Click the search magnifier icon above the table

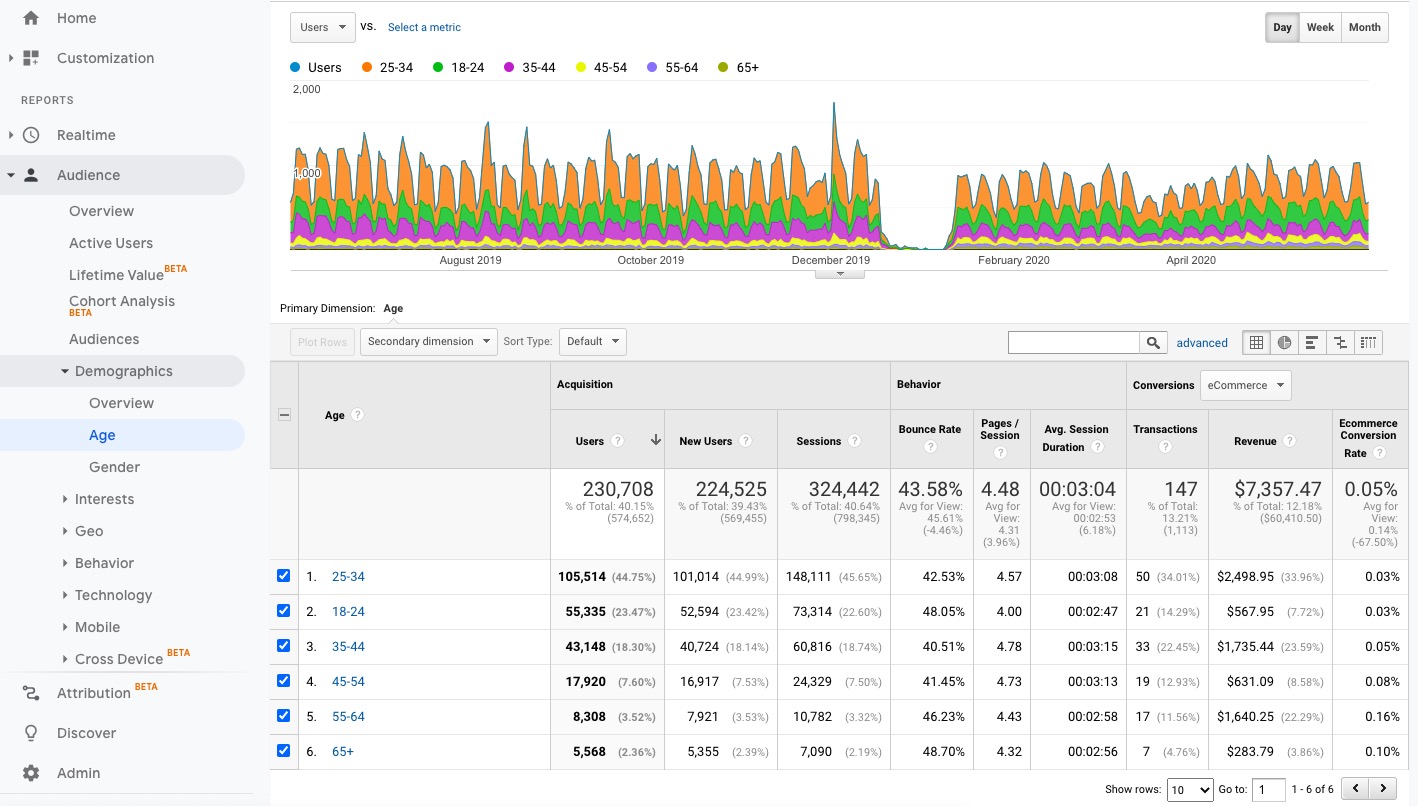click(x=1154, y=342)
